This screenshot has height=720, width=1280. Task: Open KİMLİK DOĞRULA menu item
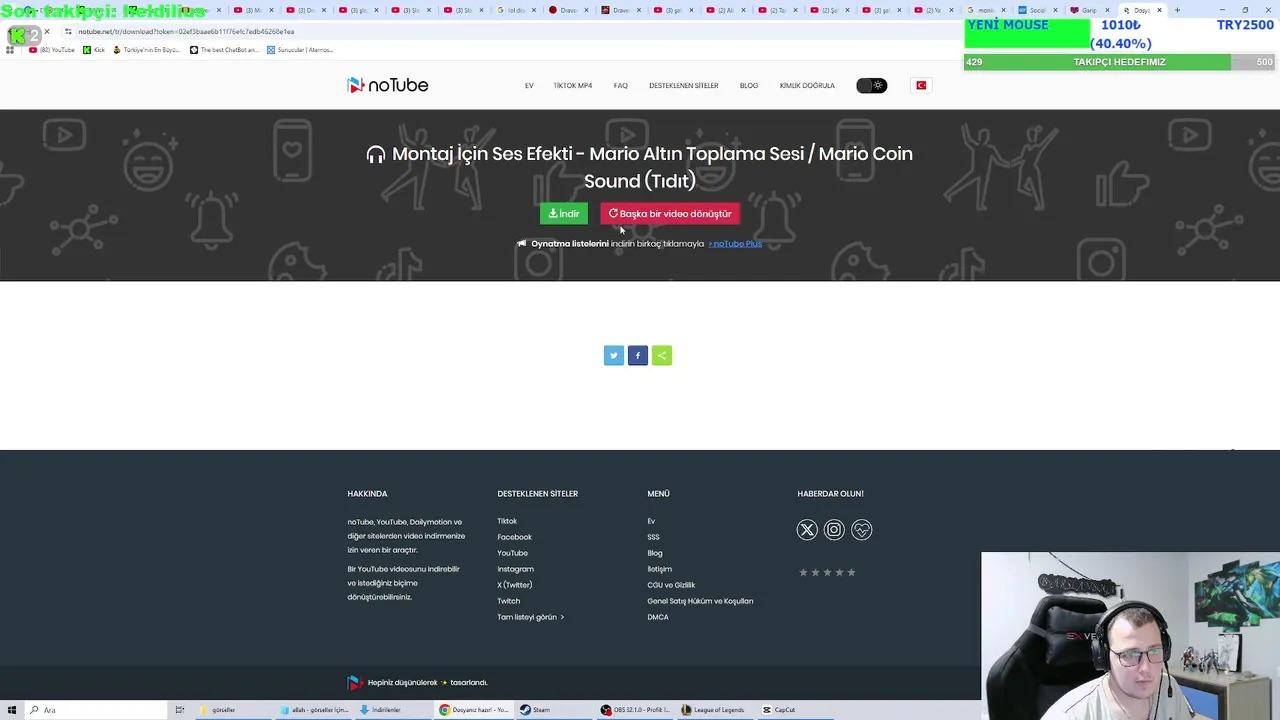[807, 86]
